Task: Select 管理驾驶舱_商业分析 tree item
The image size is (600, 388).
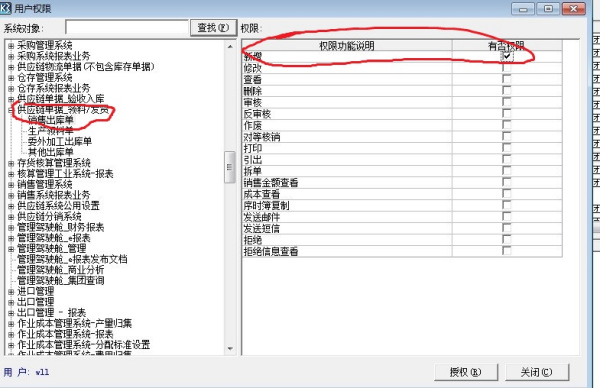Action: 60,270
